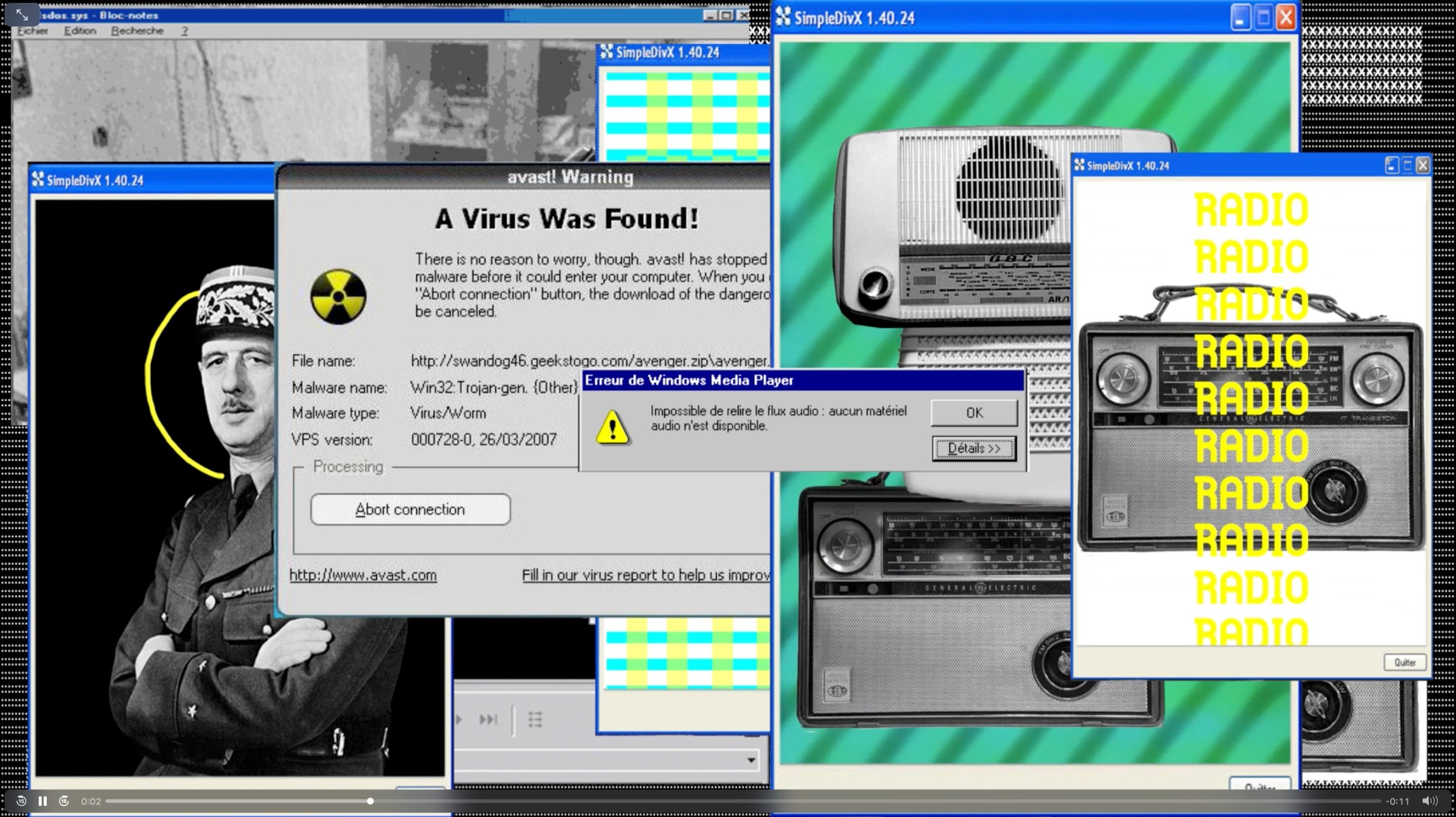
Task: Exit fullscreen with the top-left arrows icon
Action: coord(22,15)
